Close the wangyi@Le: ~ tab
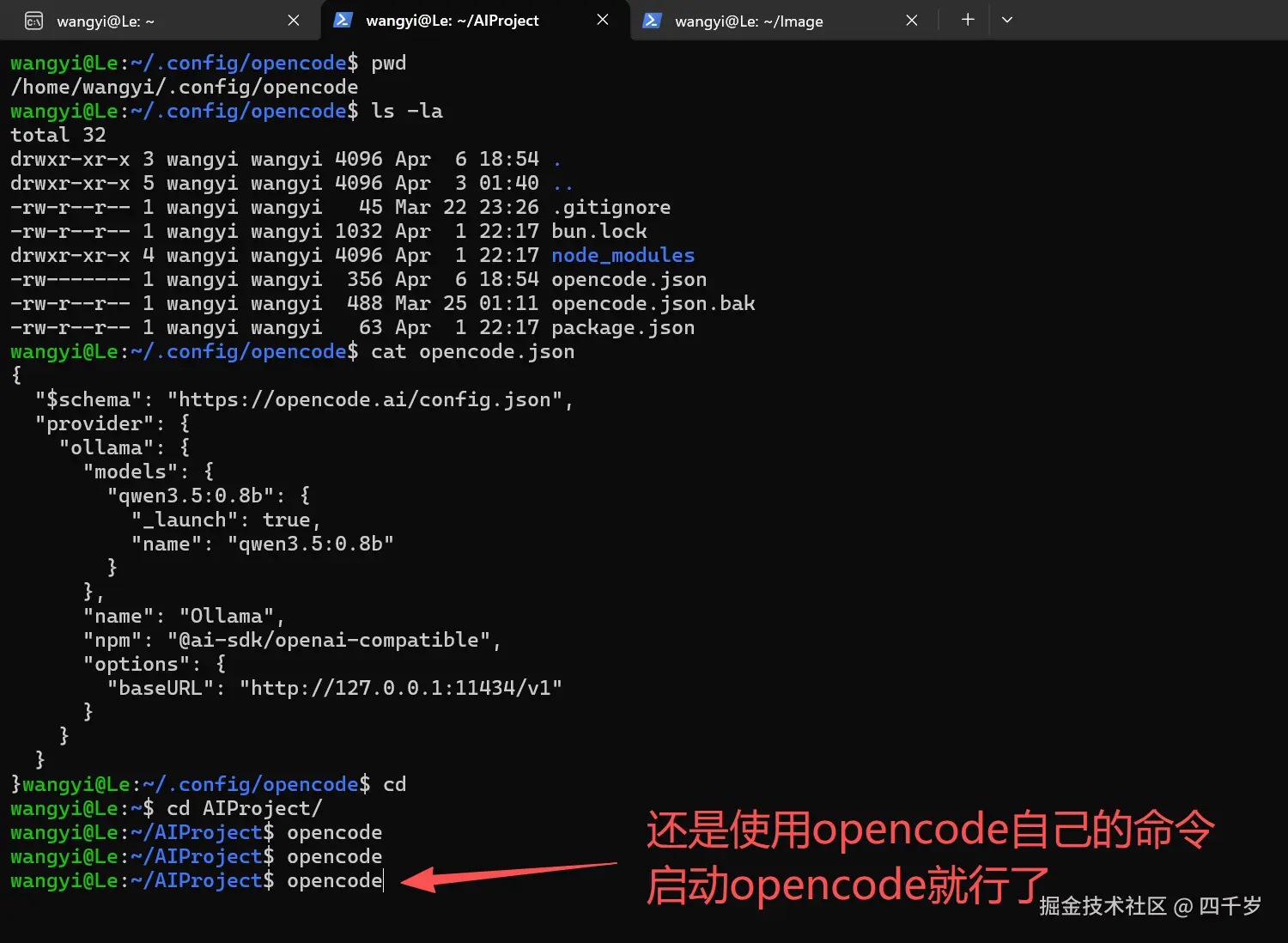Image resolution: width=1288 pixels, height=943 pixels. 293,20
